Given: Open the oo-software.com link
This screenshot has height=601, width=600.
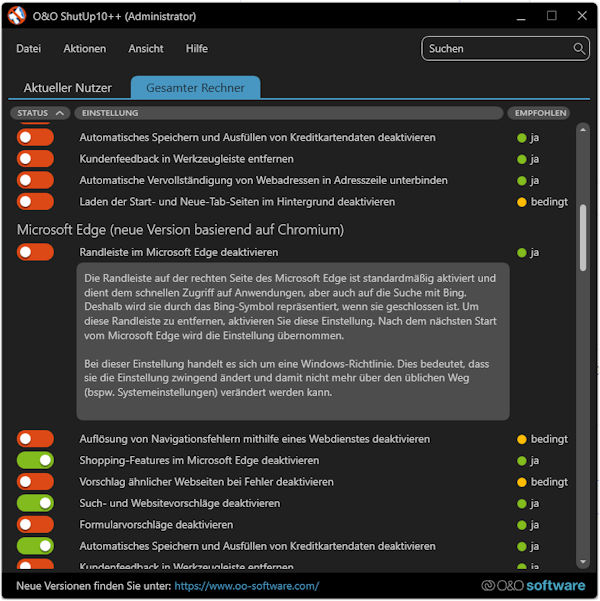Looking at the screenshot, I should pos(247,586).
